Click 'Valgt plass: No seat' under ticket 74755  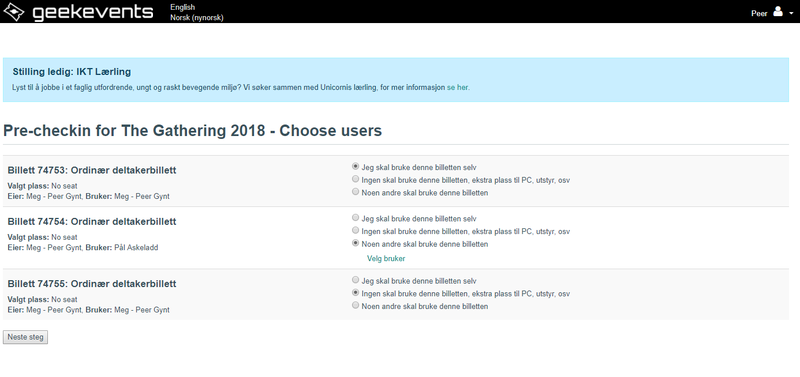tap(42, 299)
